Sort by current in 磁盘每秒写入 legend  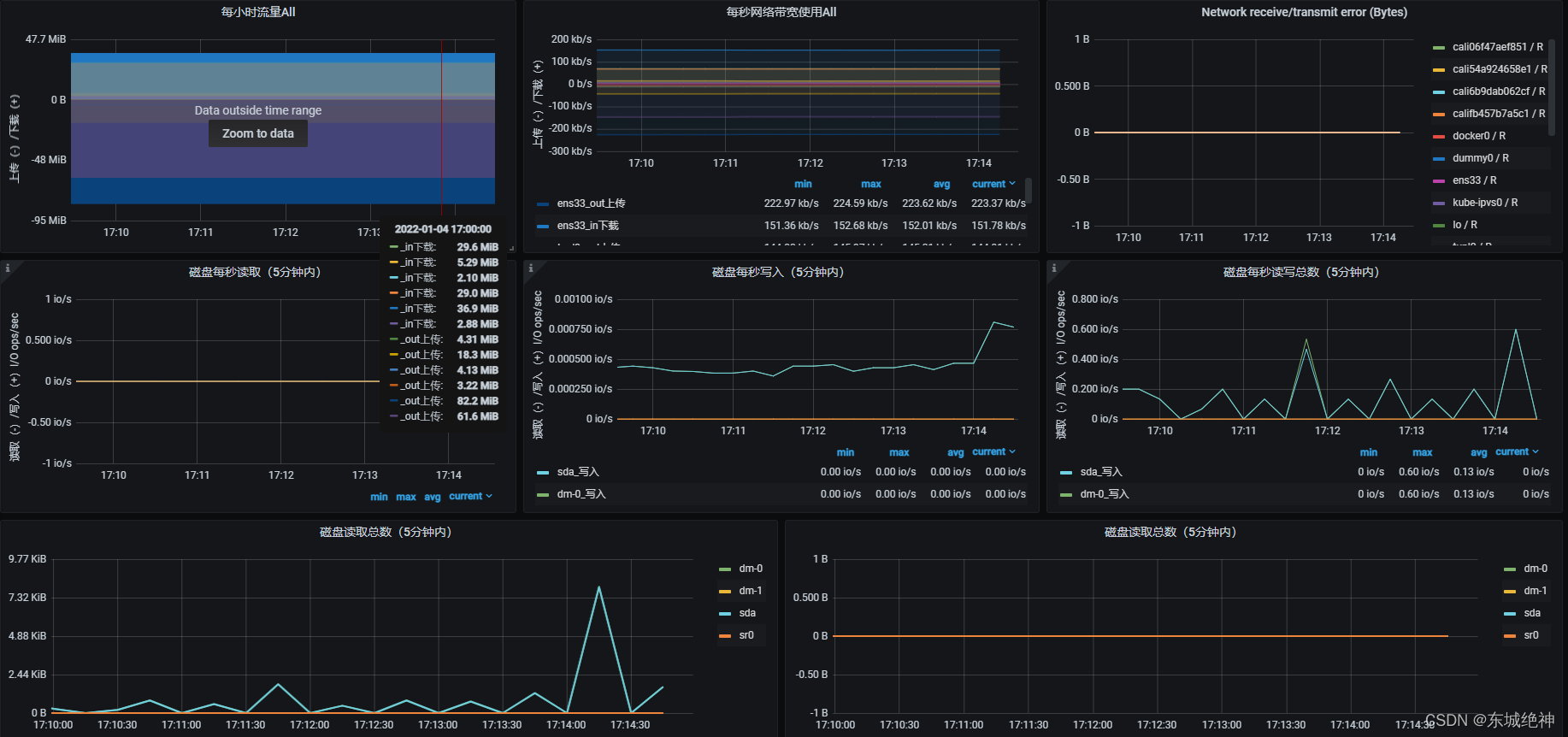993,451
